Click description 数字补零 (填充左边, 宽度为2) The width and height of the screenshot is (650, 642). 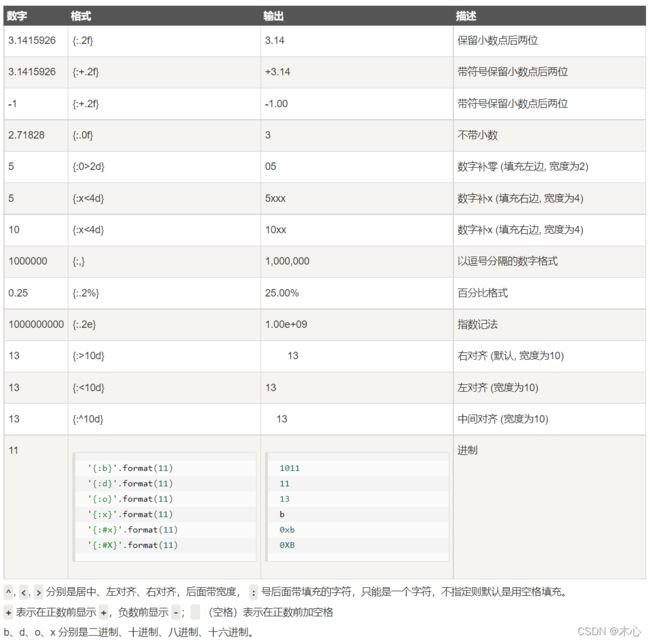point(523,166)
